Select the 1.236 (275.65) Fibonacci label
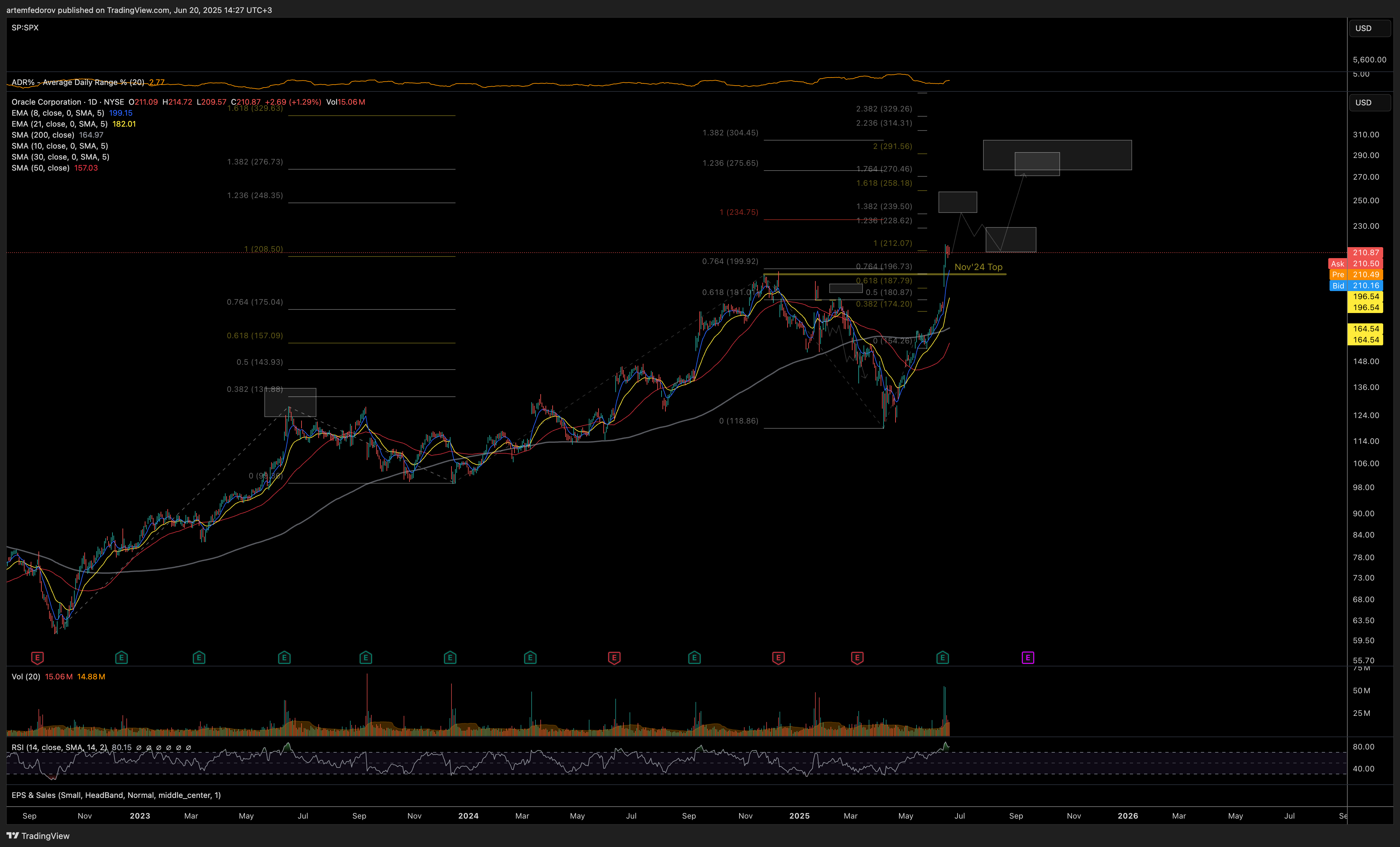 click(x=731, y=163)
